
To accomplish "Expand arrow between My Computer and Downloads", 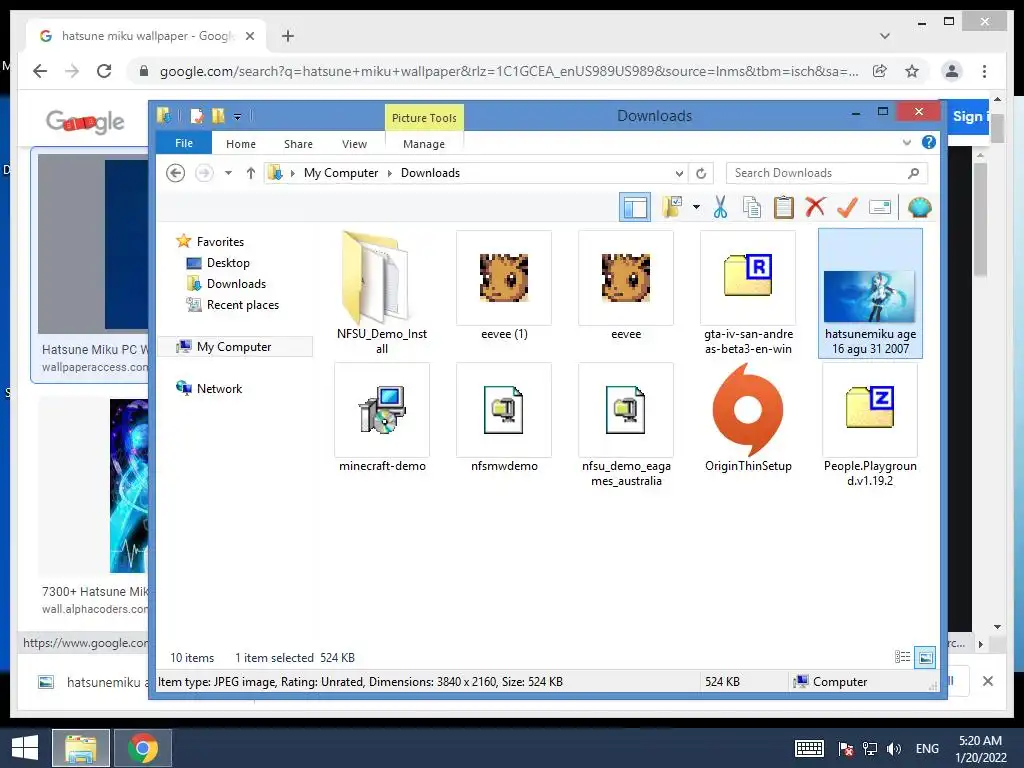I will 390,173.
